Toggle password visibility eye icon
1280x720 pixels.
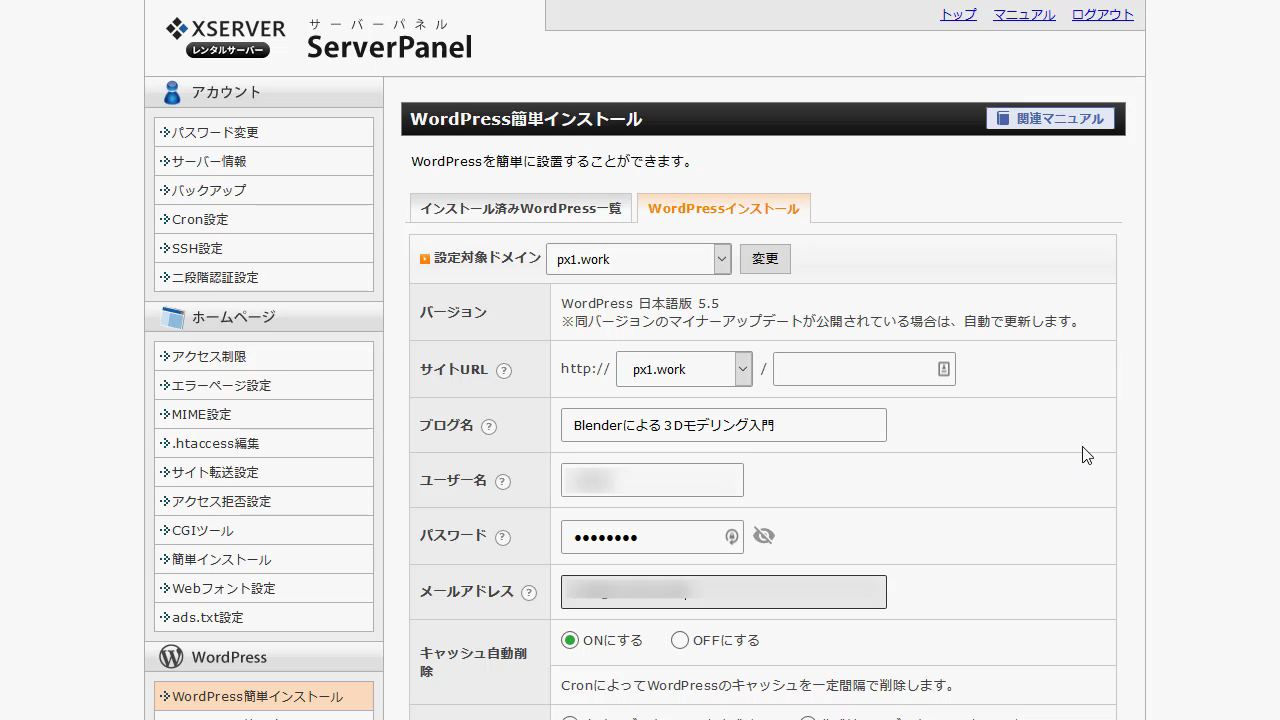pos(764,536)
